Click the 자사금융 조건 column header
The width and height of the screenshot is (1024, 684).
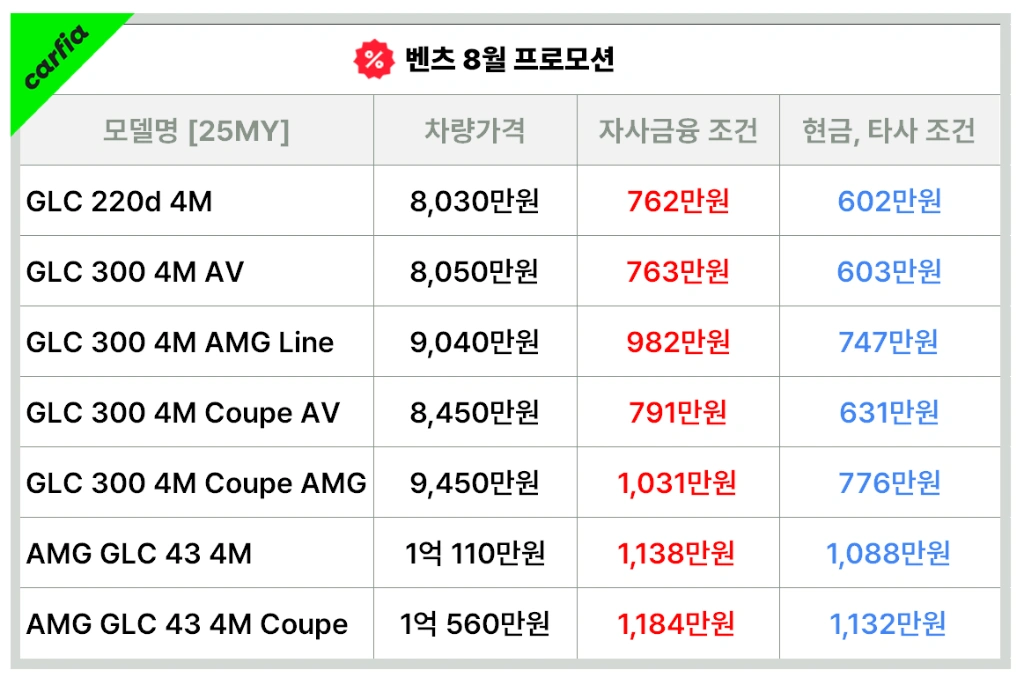(x=678, y=130)
